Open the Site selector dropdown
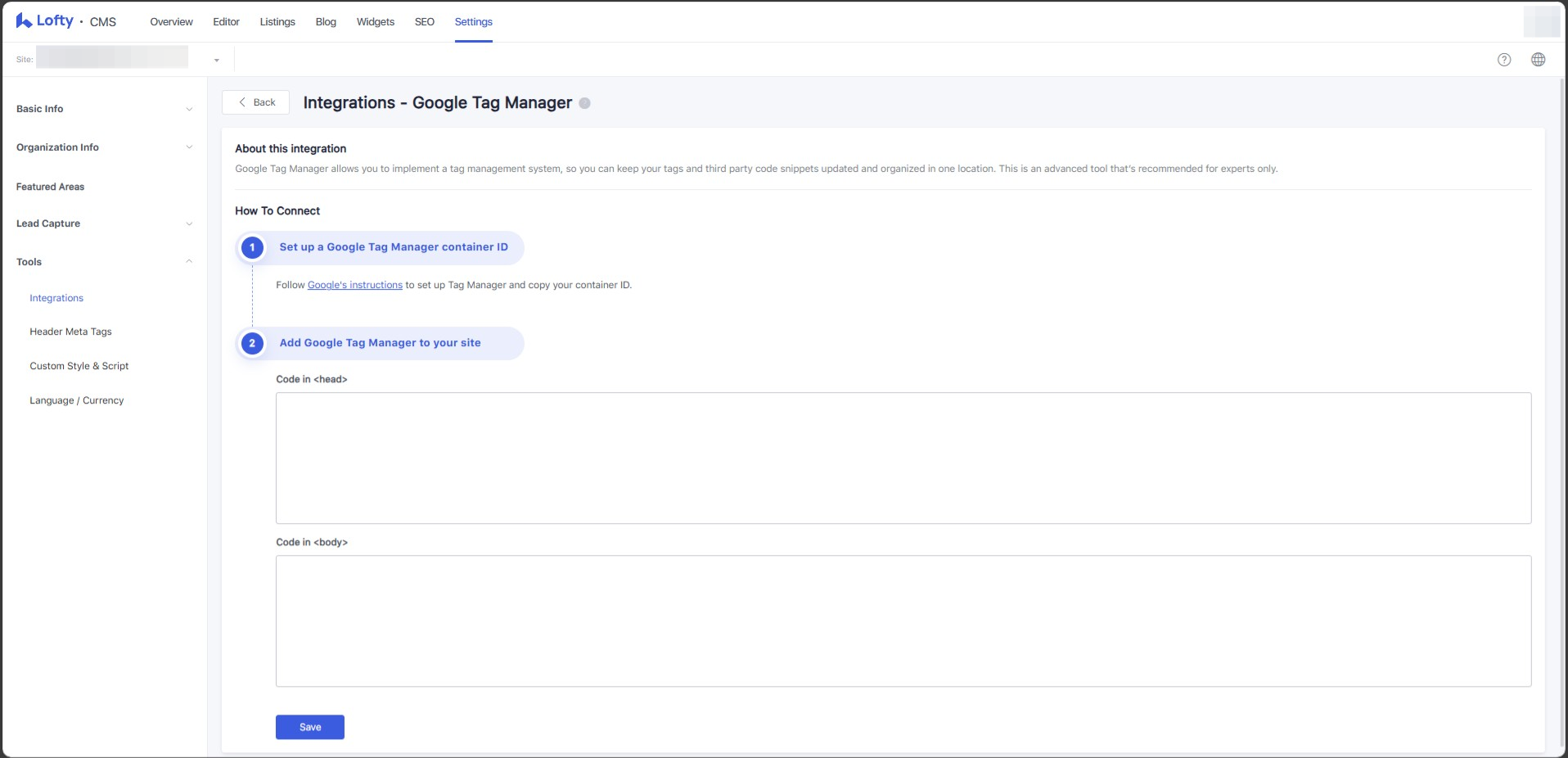 pos(216,60)
